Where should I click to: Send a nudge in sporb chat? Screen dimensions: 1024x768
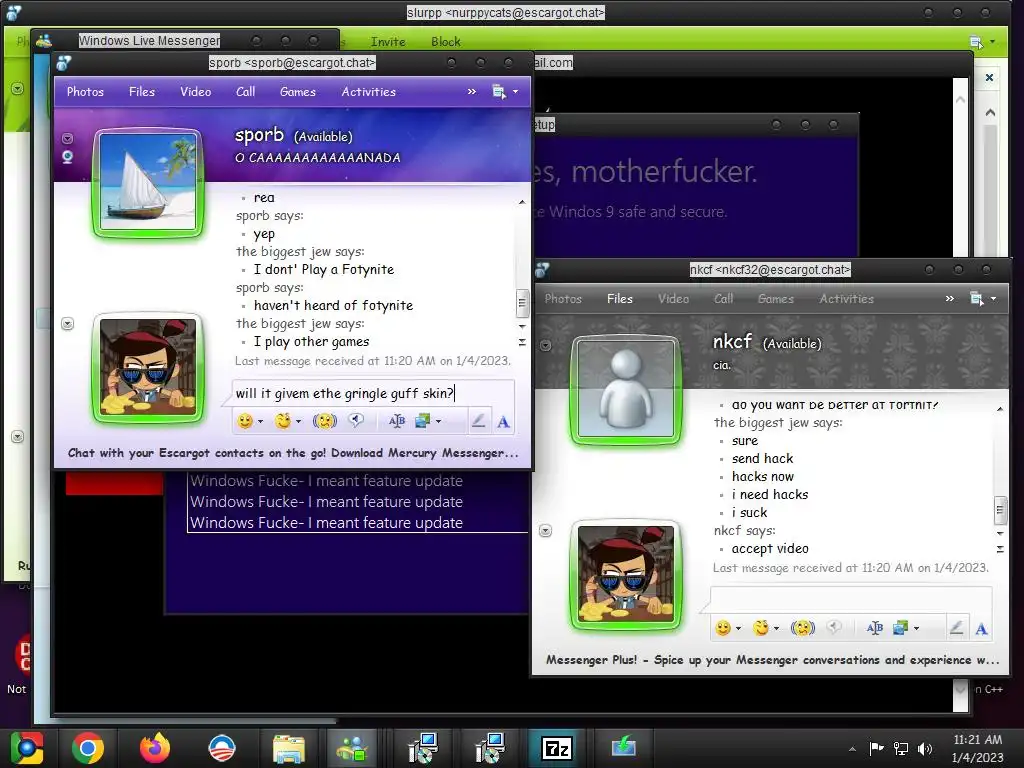click(x=325, y=421)
